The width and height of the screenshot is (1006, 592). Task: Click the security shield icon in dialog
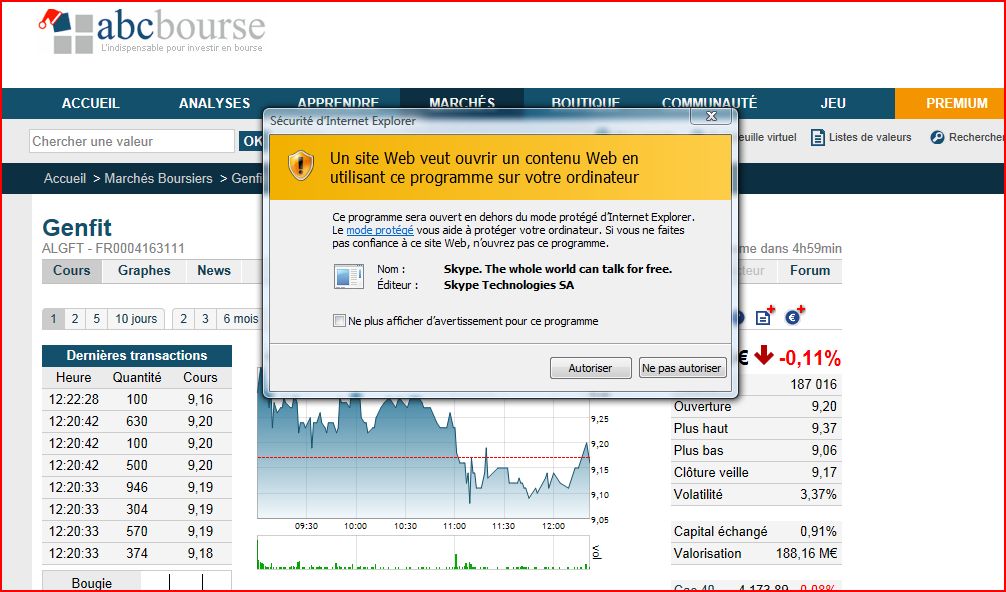300,165
